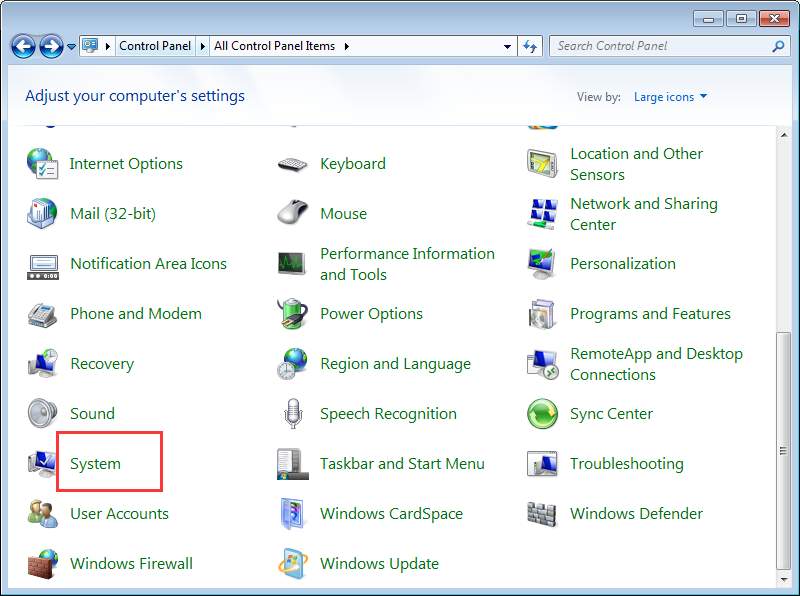Screen dimensions: 800x596
Task: Click the Speech Recognition microphone icon
Action: click(x=291, y=413)
